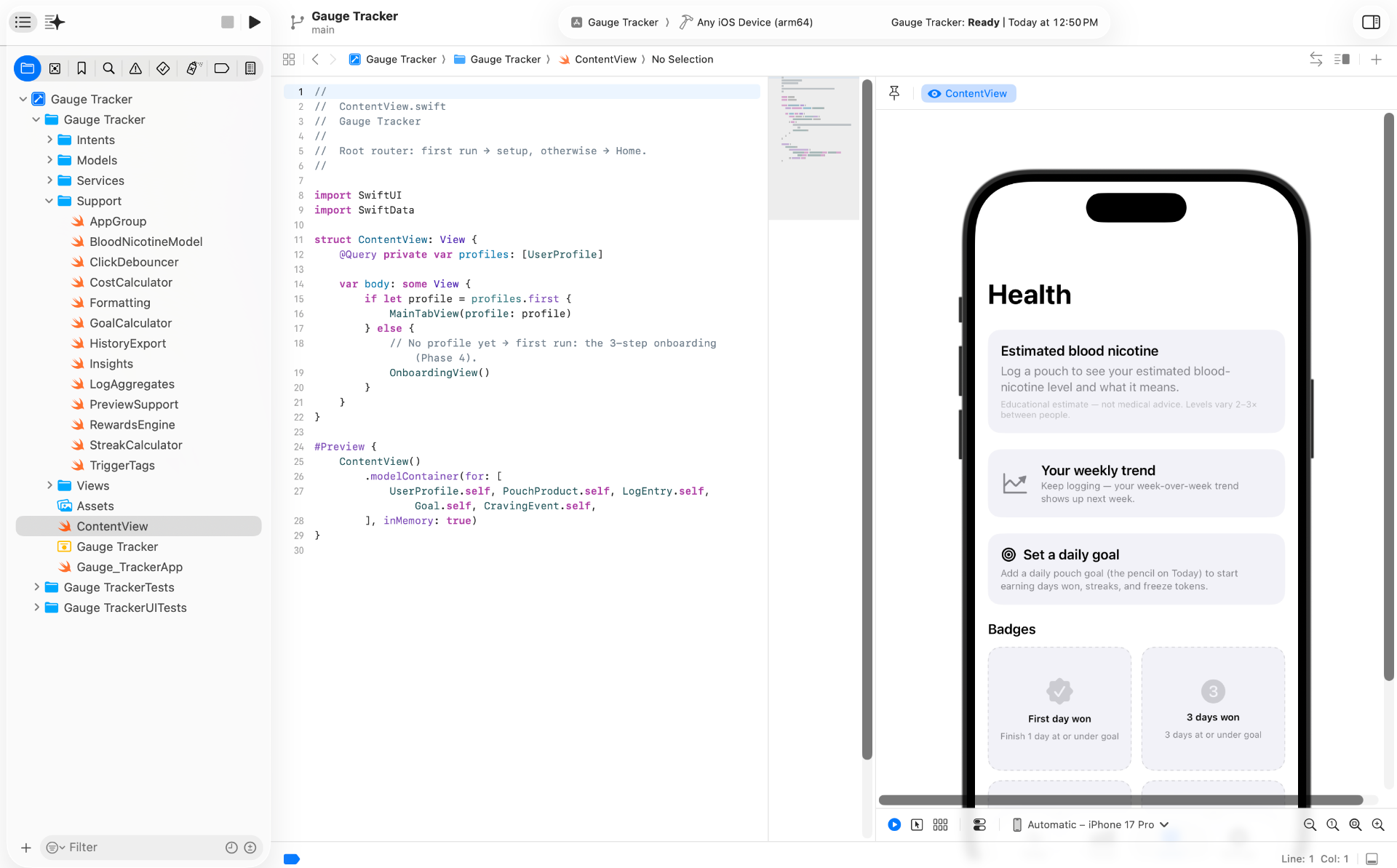1397x868 pixels.
Task: Zoom preview to 100 percent
Action: point(1332,824)
